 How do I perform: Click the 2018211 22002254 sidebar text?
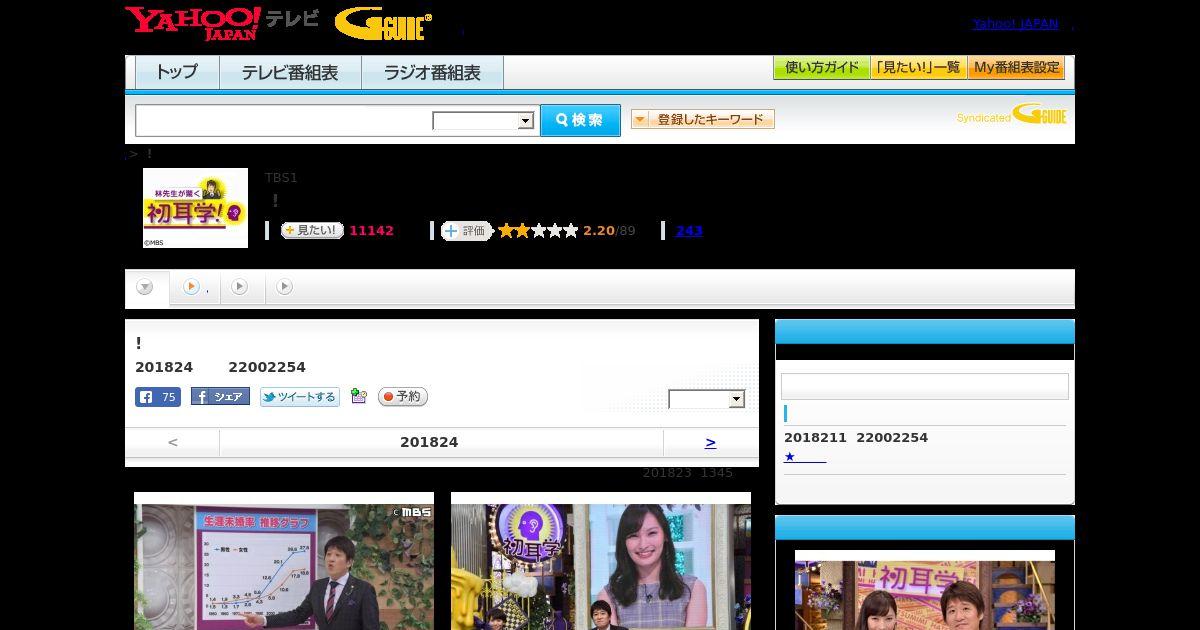(x=856, y=438)
